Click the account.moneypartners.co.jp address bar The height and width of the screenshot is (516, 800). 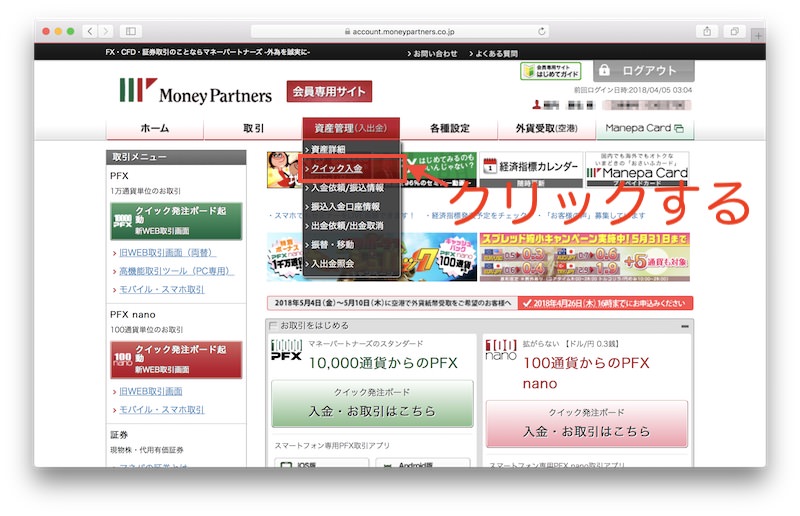[x=399, y=31]
